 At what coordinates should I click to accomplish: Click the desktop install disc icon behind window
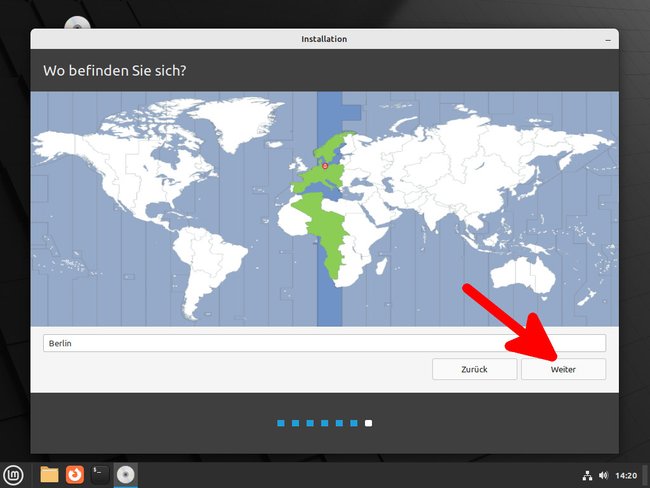77,23
